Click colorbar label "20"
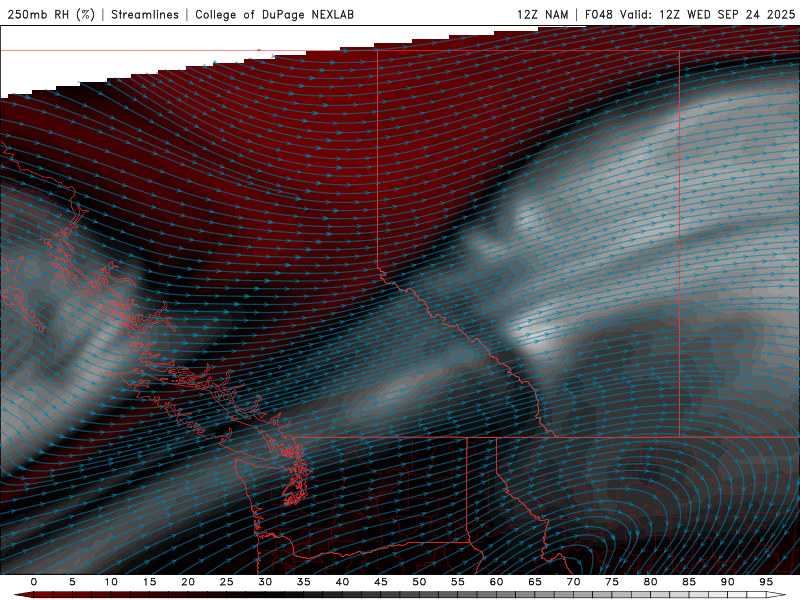Screen dimensions: 800x600 click(188, 582)
